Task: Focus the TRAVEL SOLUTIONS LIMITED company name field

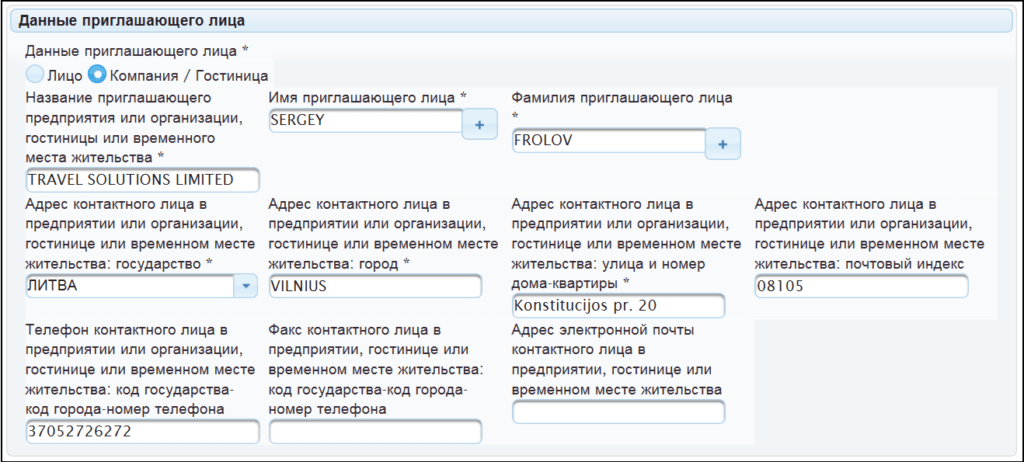Action: pyautogui.click(x=142, y=180)
